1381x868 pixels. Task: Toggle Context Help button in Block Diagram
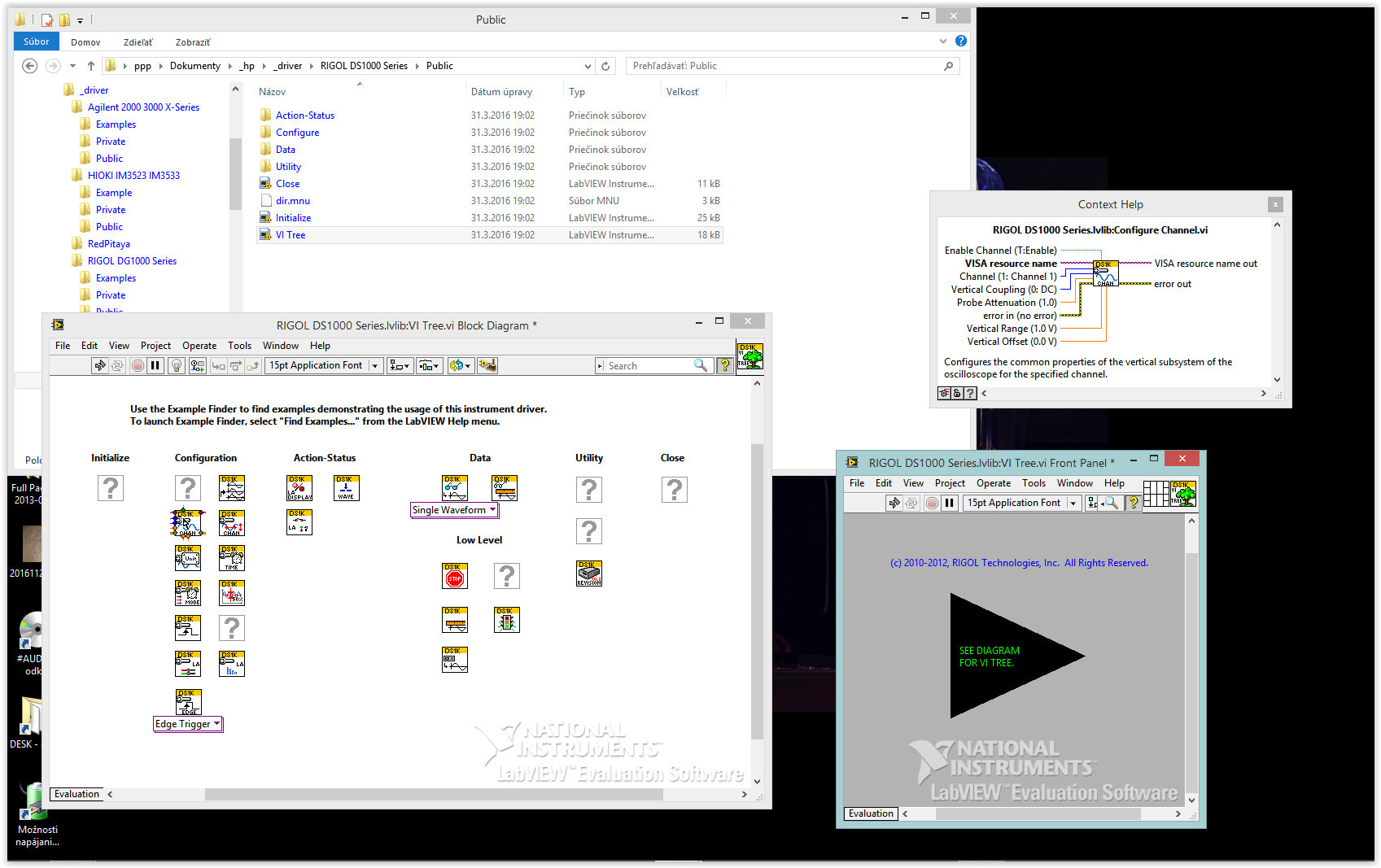tap(724, 366)
